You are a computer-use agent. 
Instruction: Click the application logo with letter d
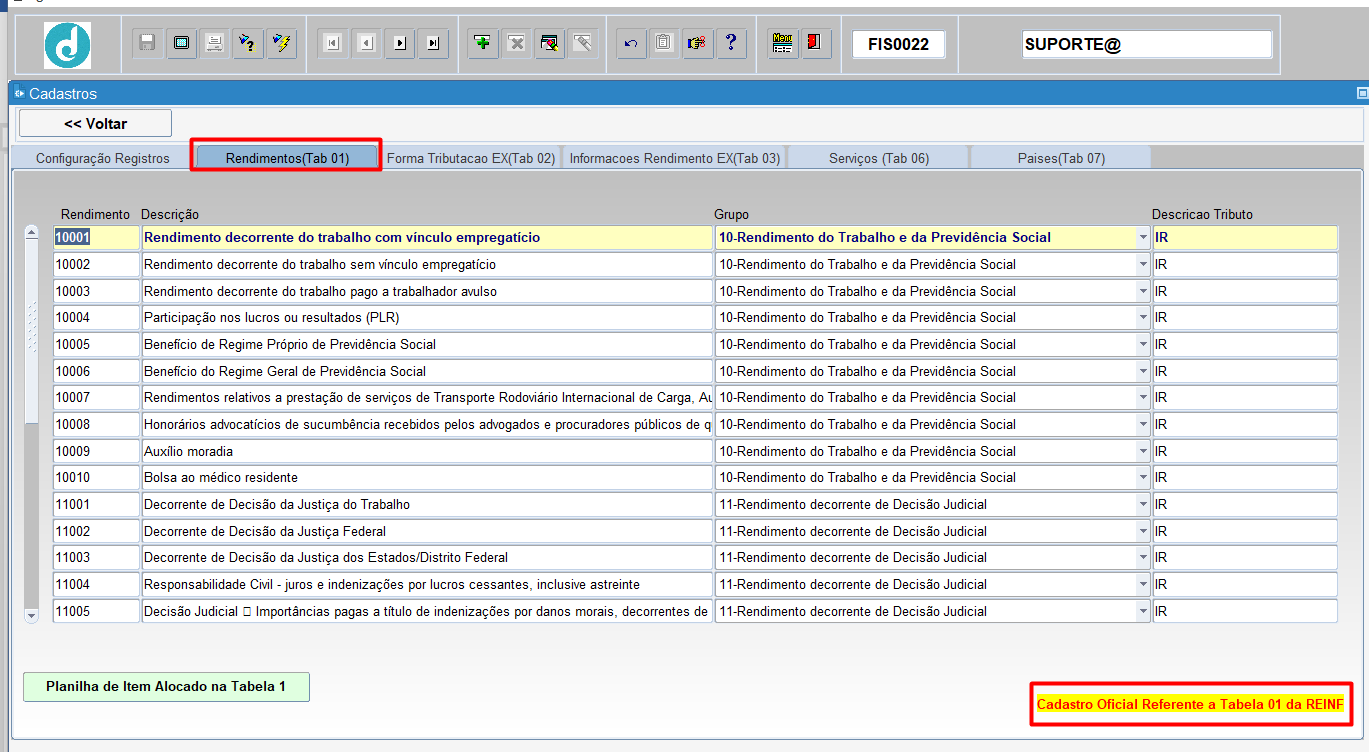coord(68,45)
